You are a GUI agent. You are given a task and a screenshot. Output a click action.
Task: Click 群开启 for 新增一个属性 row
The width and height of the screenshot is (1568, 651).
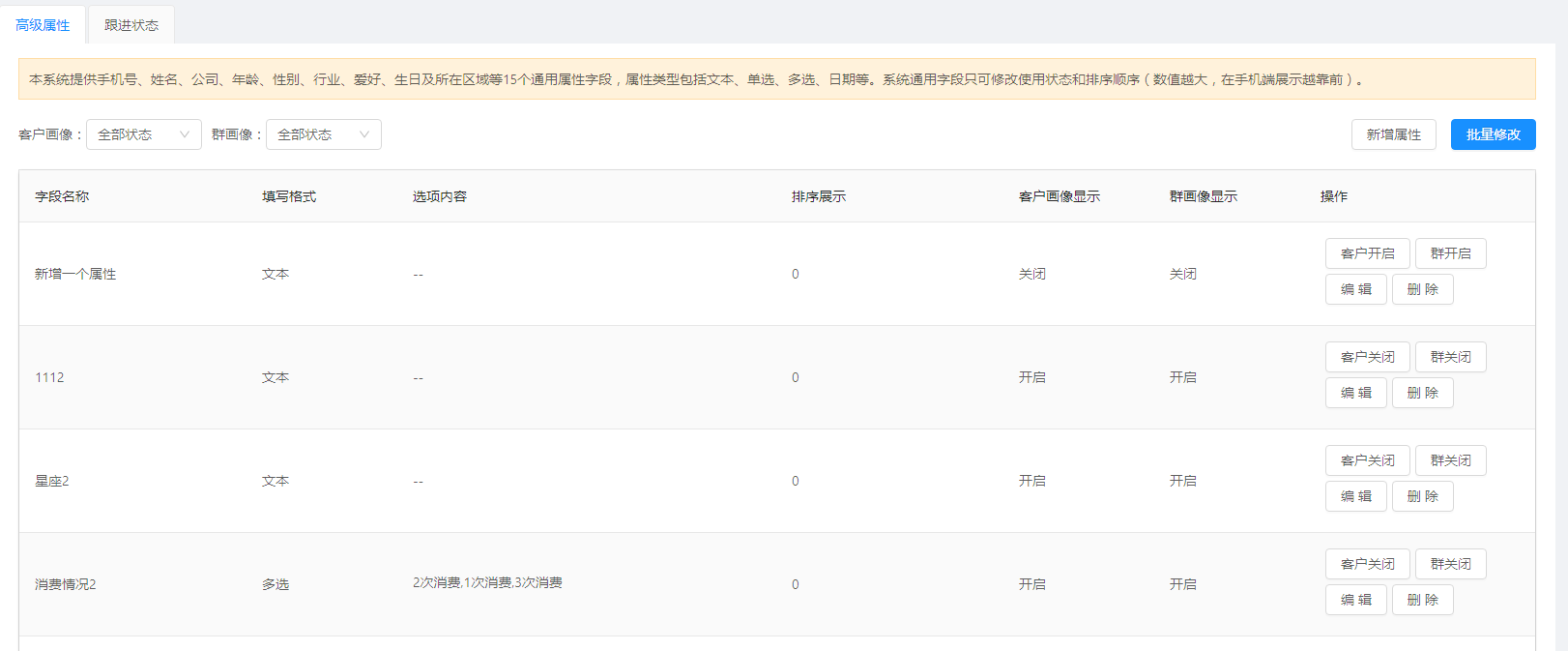pos(1451,253)
